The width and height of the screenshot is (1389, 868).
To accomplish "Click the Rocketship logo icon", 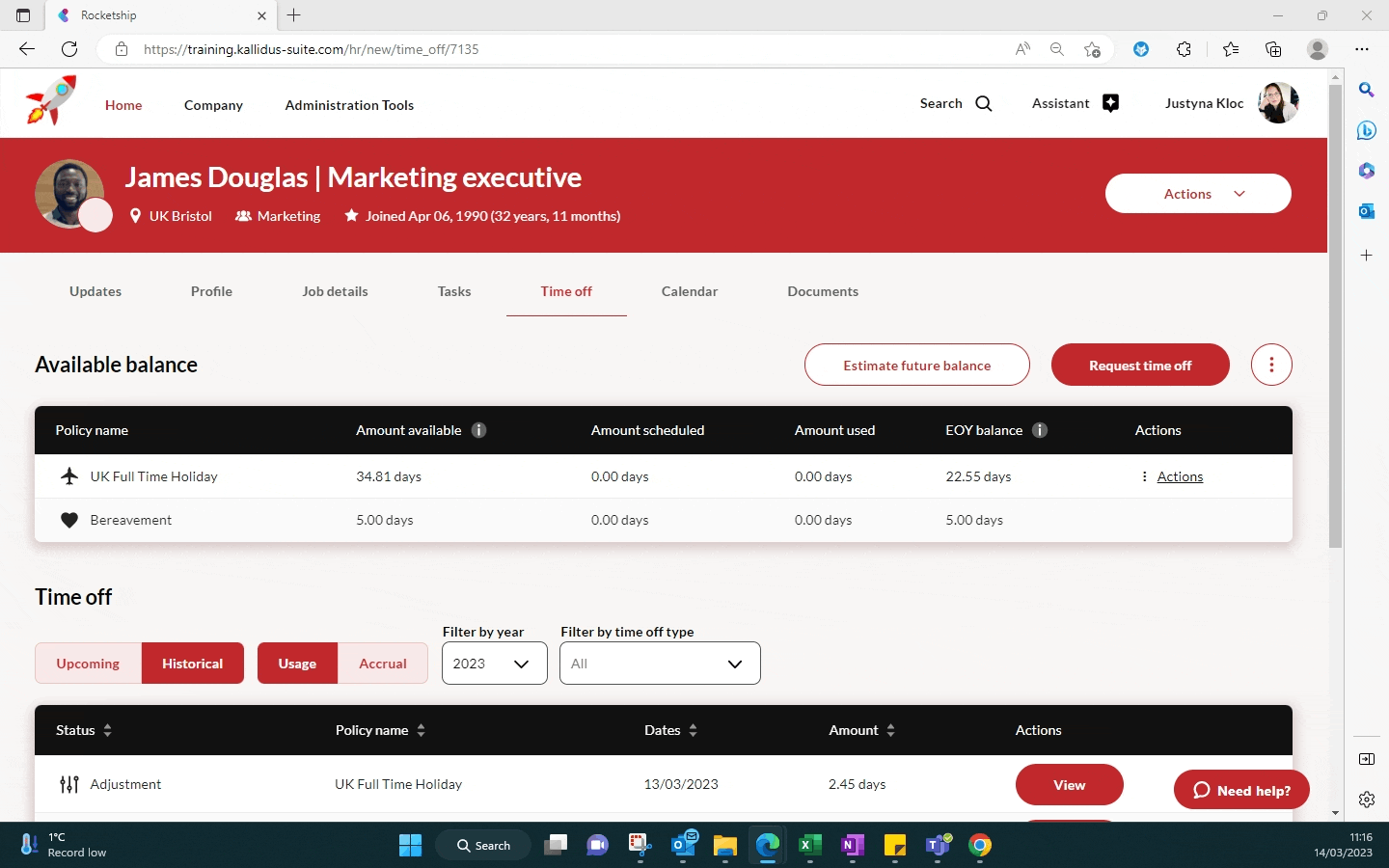I will [x=51, y=101].
